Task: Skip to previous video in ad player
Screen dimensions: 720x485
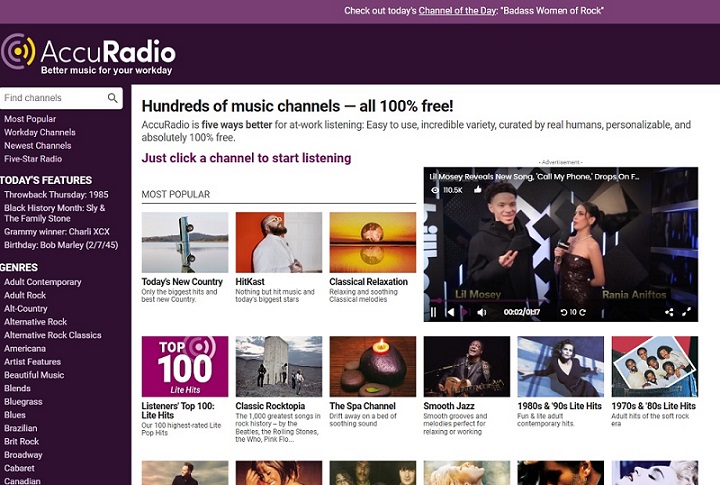Action: tap(451, 312)
